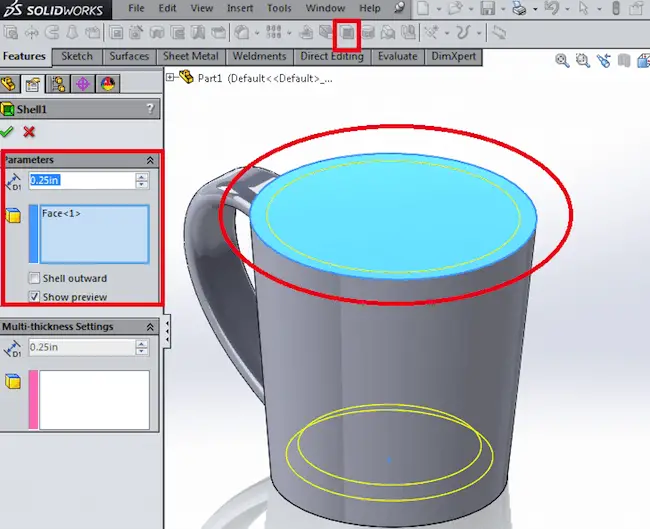Collapse the Parameters section
Viewport: 650px width, 529px height.
coord(150,160)
